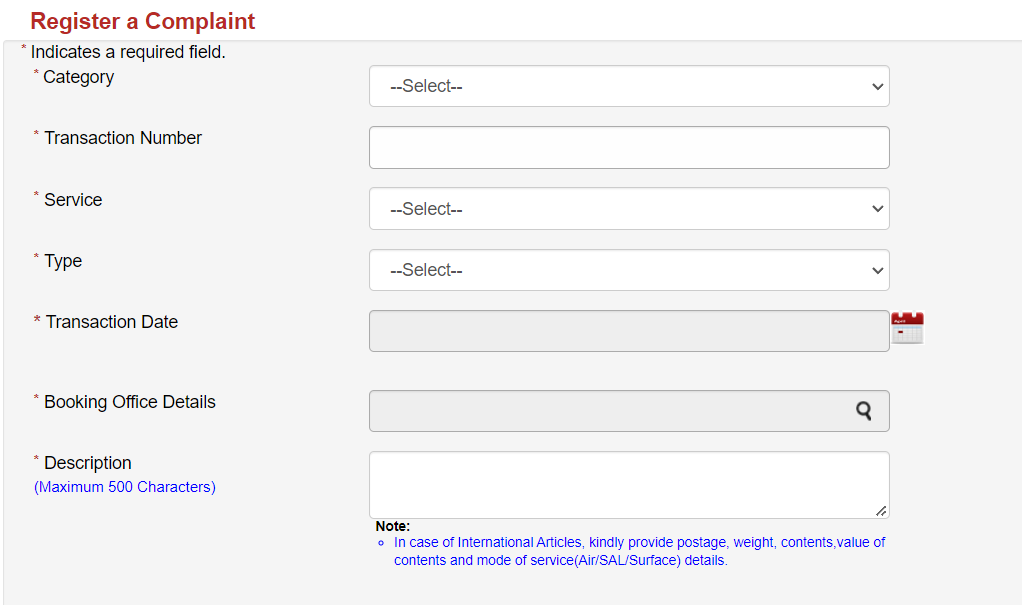Click the Booking Office Details label

click(x=130, y=402)
